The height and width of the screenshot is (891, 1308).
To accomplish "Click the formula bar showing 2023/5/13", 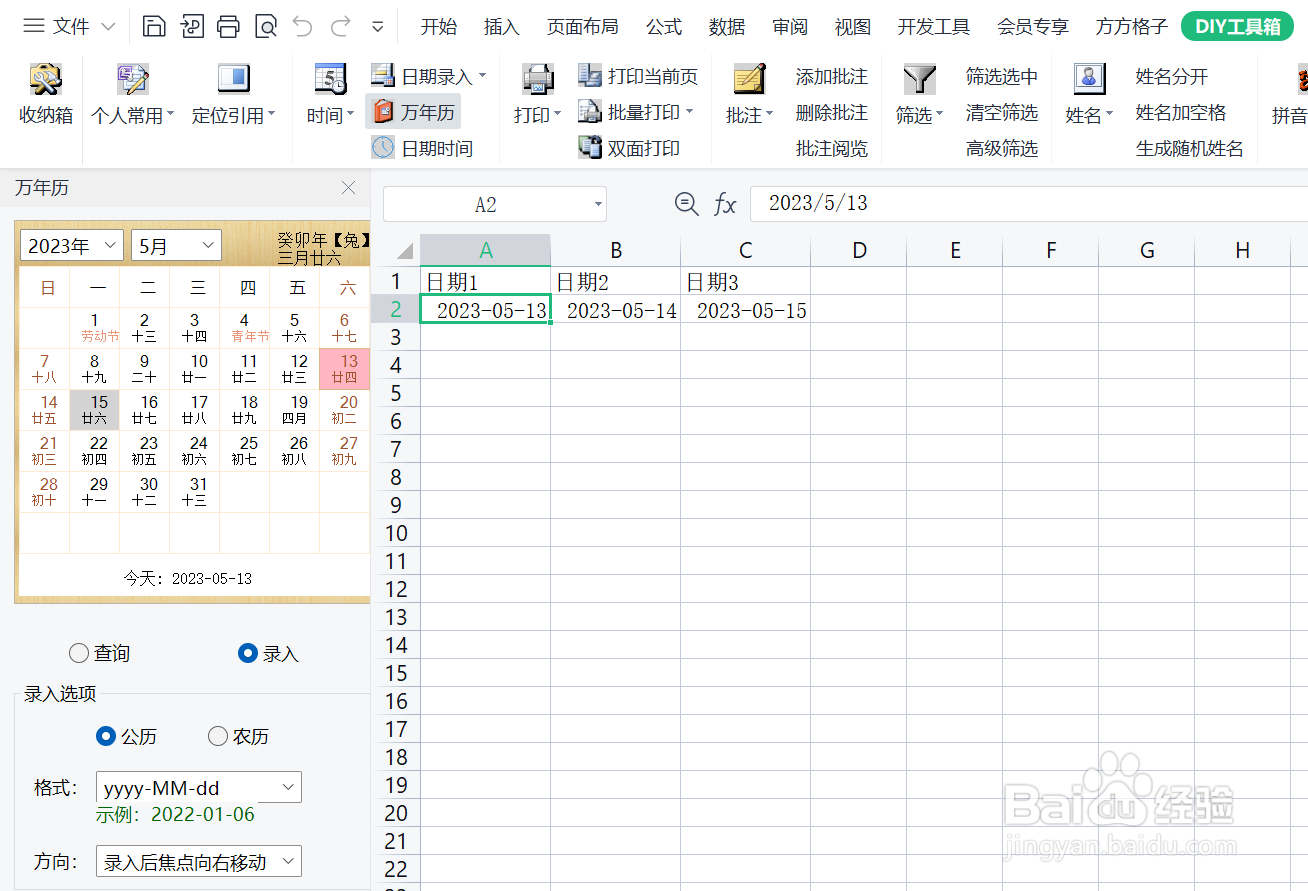I will point(1028,203).
